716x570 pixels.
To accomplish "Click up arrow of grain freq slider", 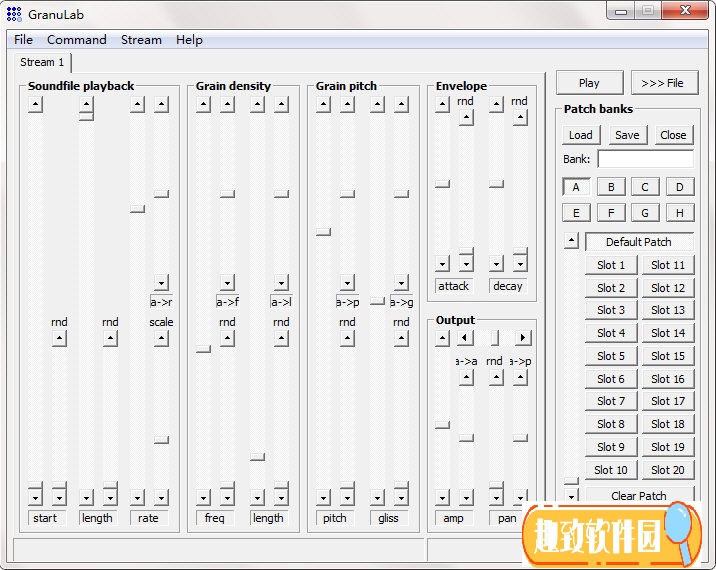I will pyautogui.click(x=203, y=105).
